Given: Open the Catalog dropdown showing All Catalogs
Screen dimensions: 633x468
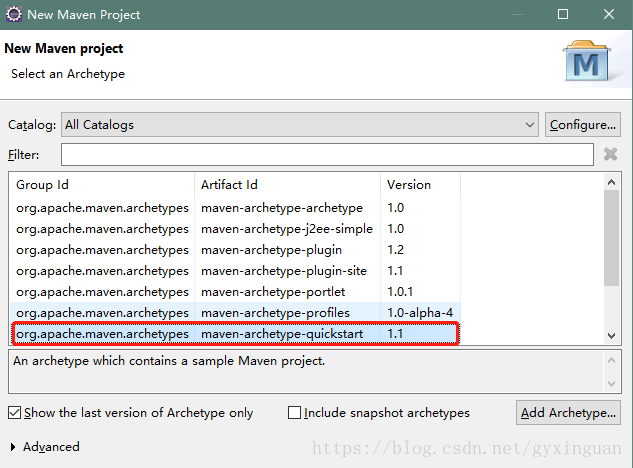Looking at the screenshot, I should [300, 125].
